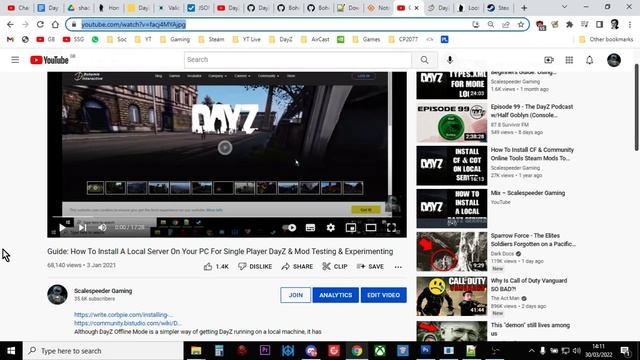Image resolution: width=640 pixels, height=360 pixels.
Task: Show hidden system tray icons
Action: [x=531, y=351]
